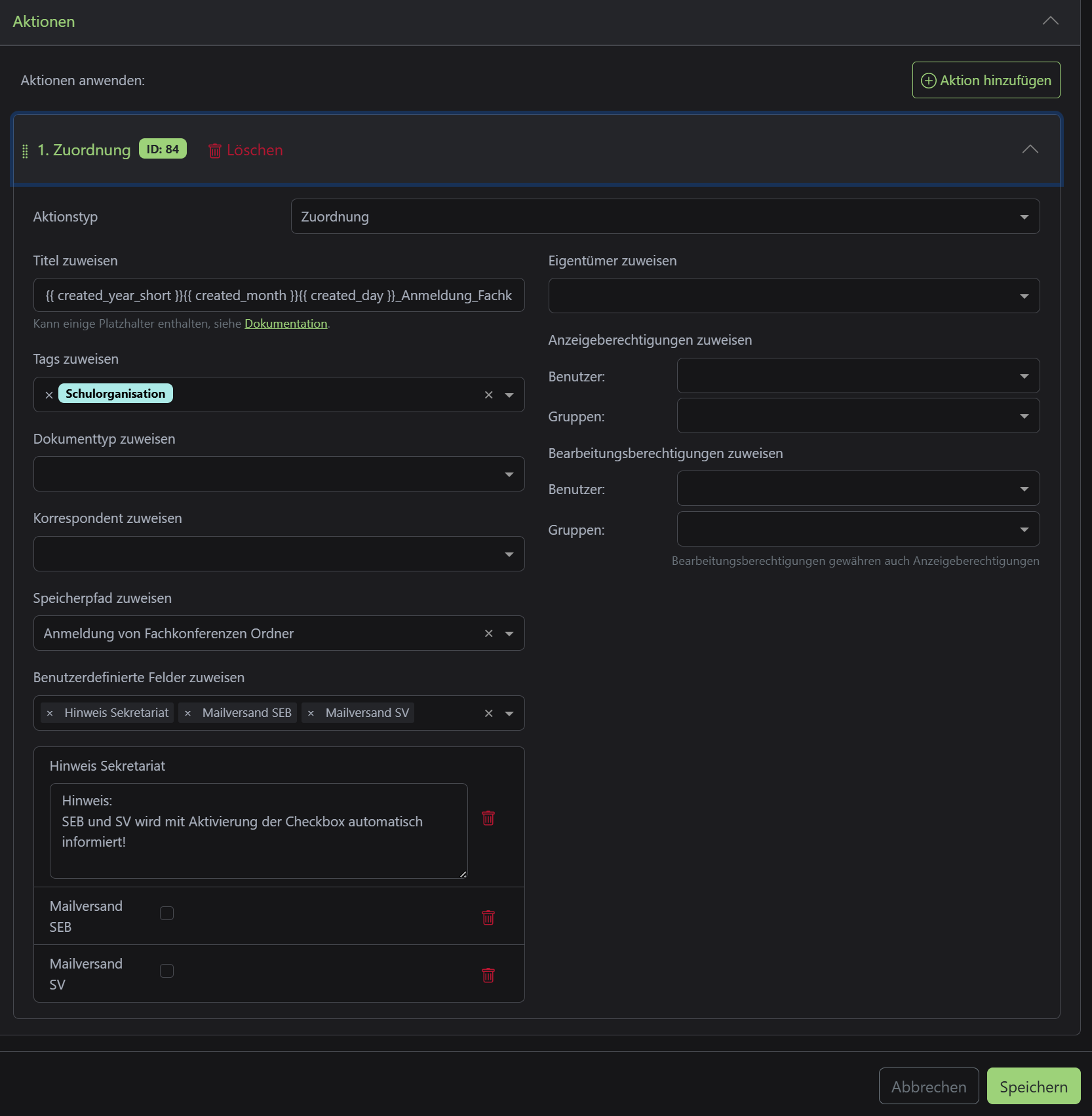The height and width of the screenshot is (1116, 1092).
Task: Open the Korrespondent zuweisen dropdown
Action: [x=279, y=554]
